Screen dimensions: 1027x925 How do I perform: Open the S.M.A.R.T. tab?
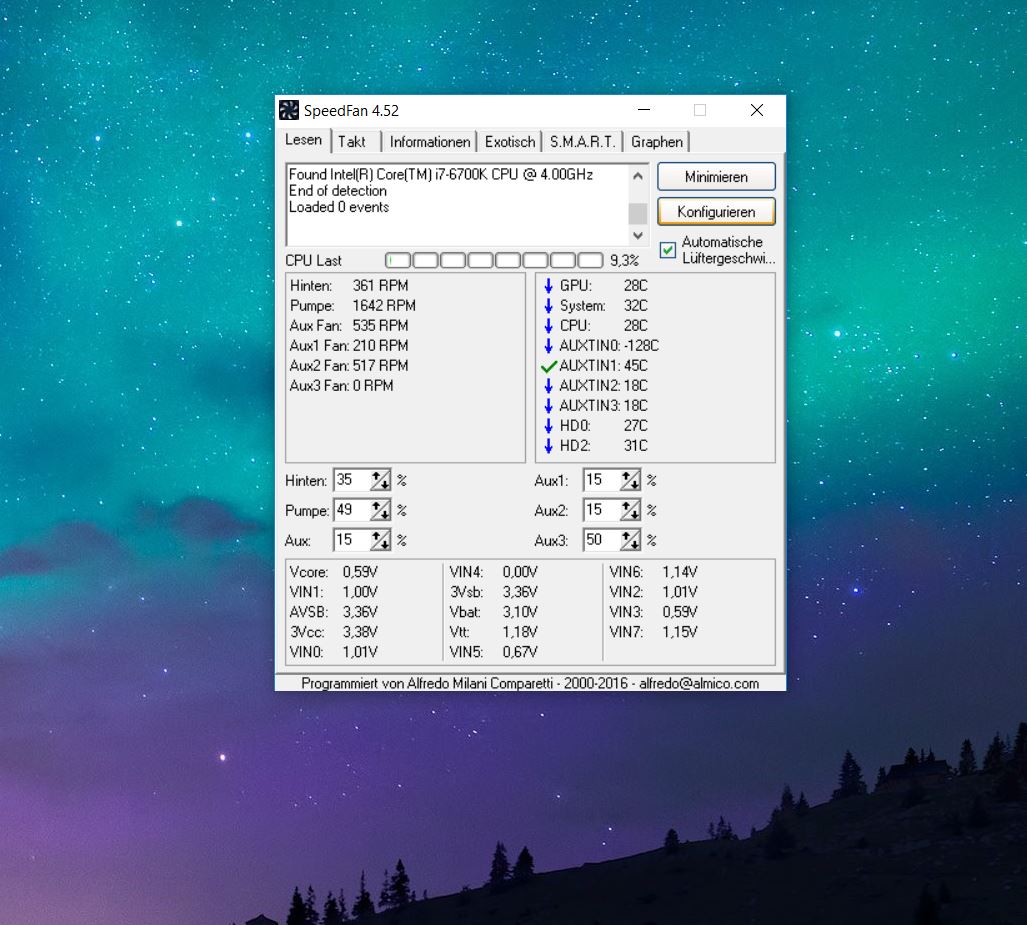(582, 142)
